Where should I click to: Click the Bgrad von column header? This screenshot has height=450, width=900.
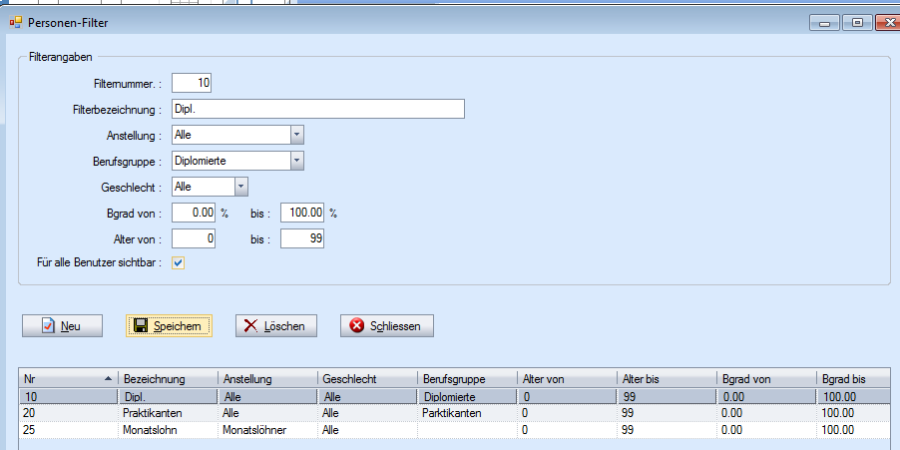coord(766,379)
